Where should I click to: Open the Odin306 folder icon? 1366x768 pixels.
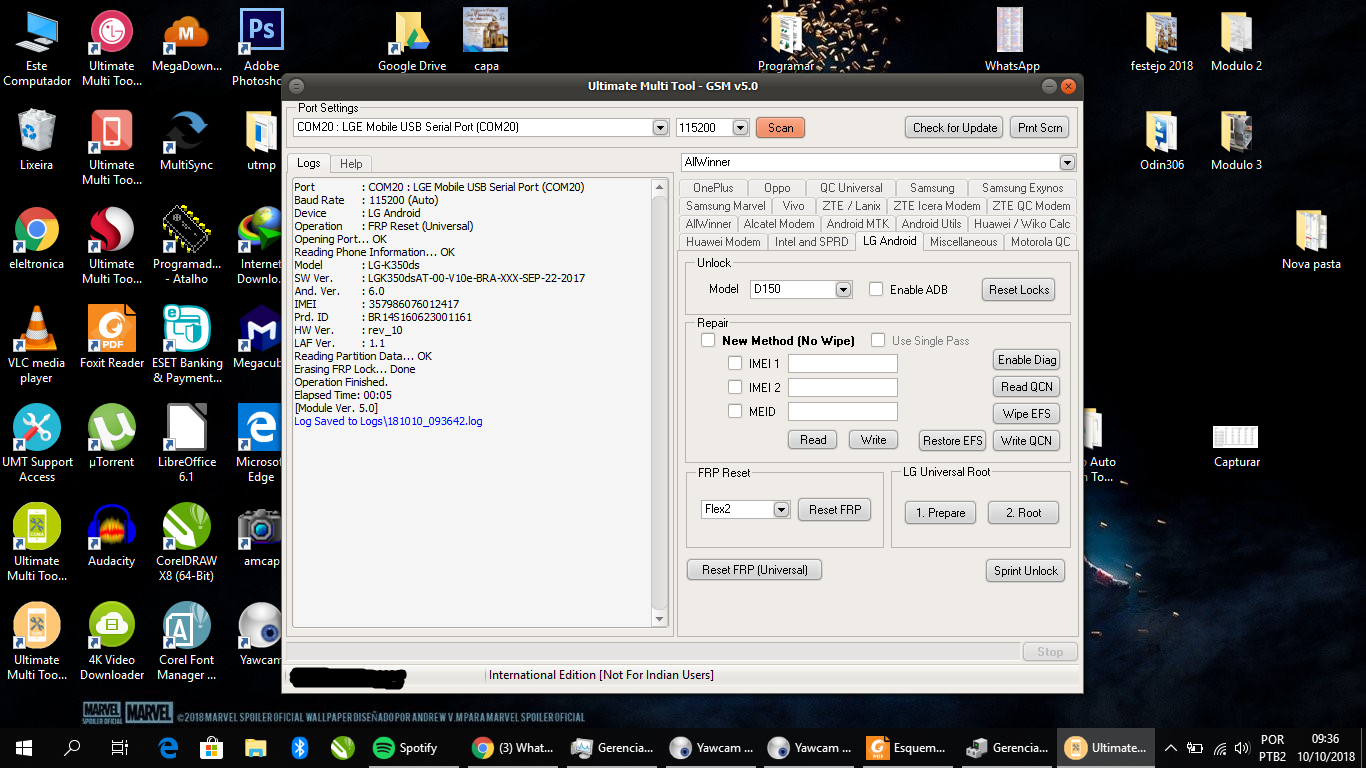point(1162,141)
